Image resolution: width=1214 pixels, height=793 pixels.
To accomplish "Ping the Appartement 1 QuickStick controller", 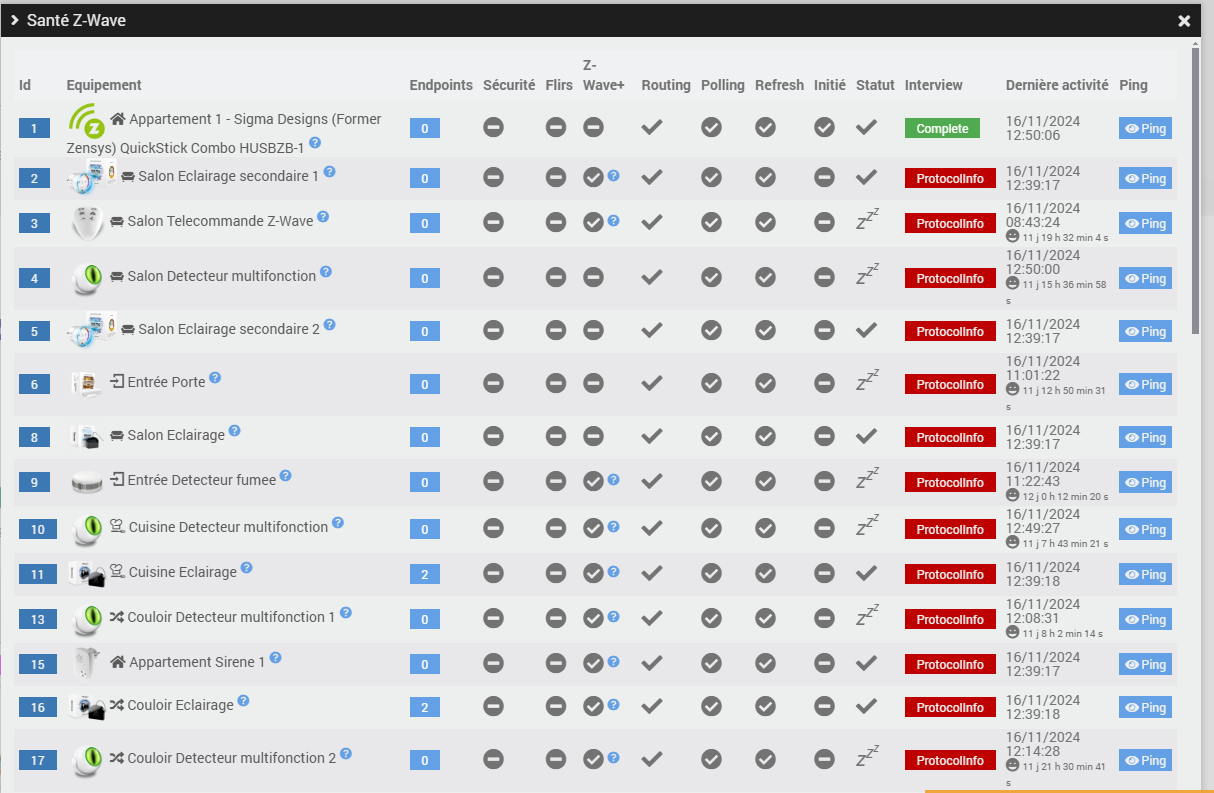I will pyautogui.click(x=1145, y=128).
